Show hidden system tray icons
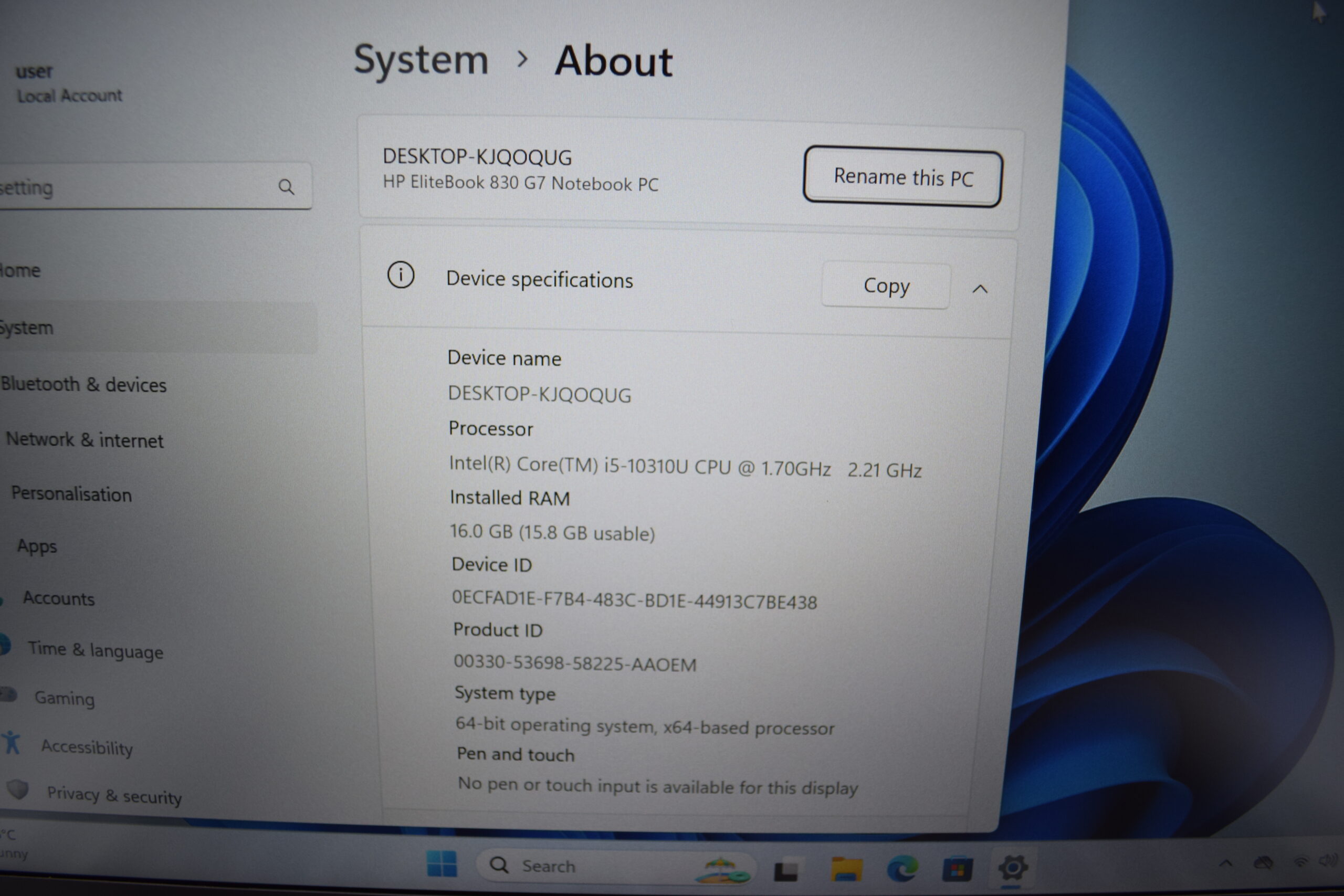1344x896 pixels. [1225, 863]
